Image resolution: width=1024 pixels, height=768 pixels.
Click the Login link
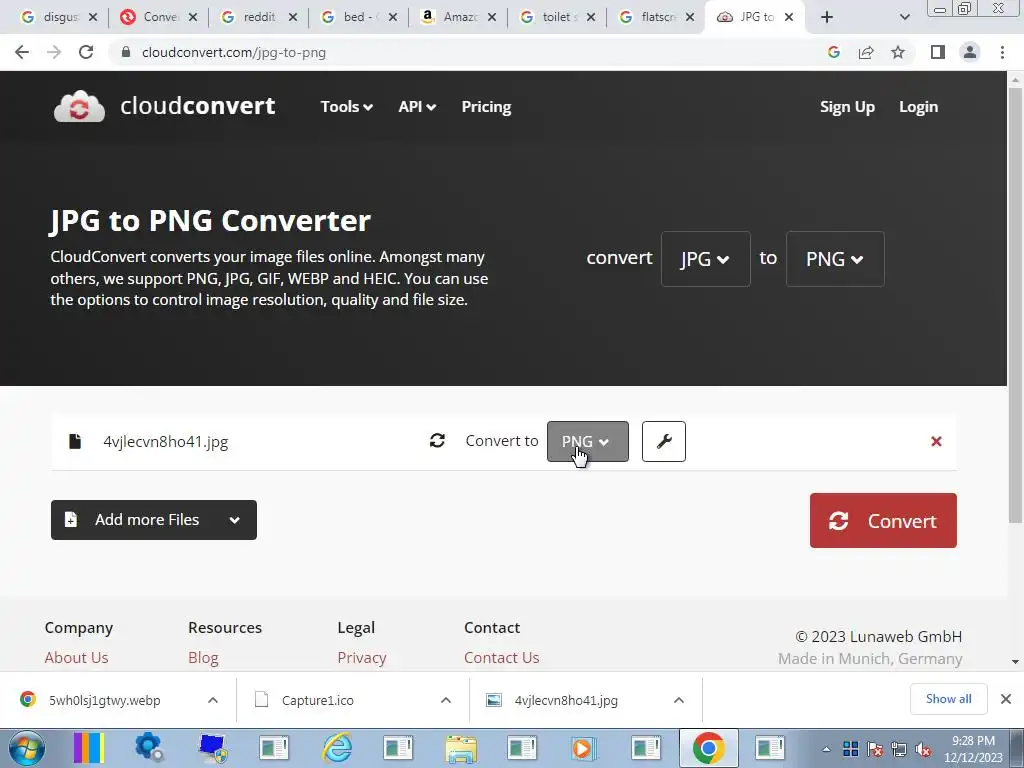pyautogui.click(x=918, y=106)
